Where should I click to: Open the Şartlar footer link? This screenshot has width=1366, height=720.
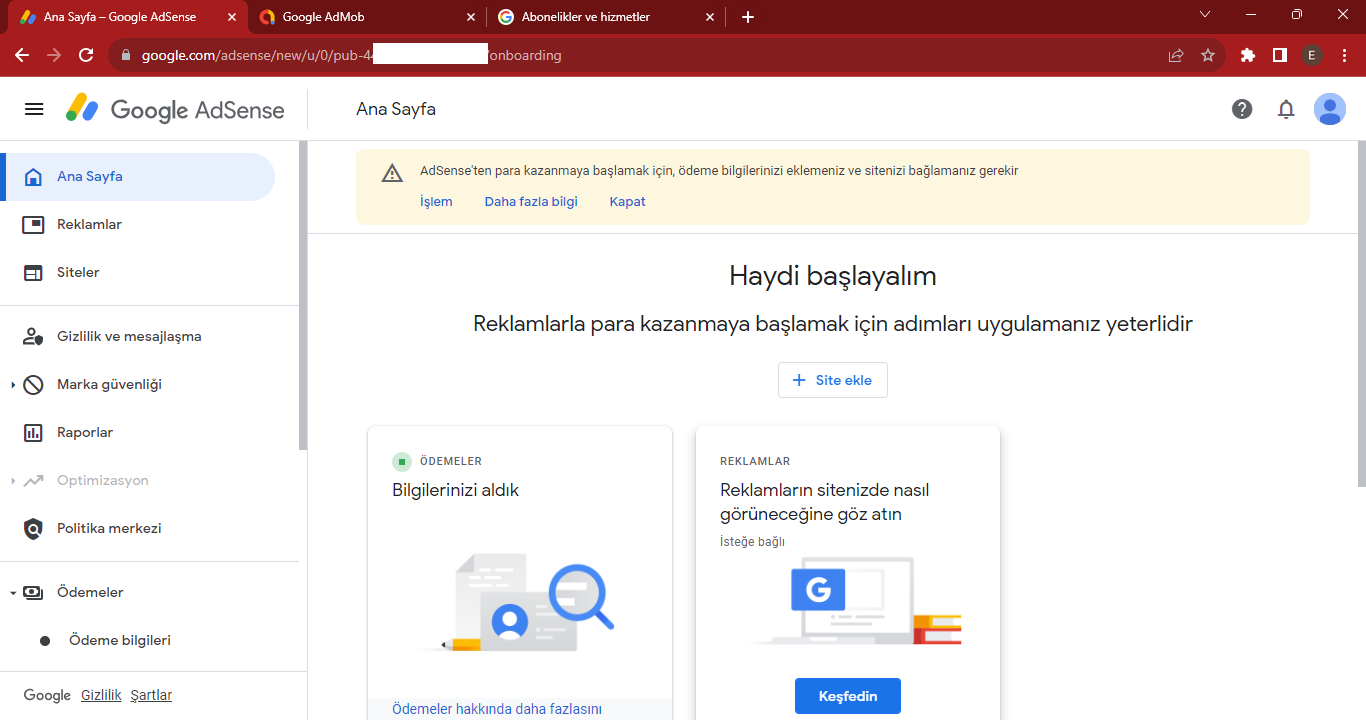pyautogui.click(x=151, y=696)
